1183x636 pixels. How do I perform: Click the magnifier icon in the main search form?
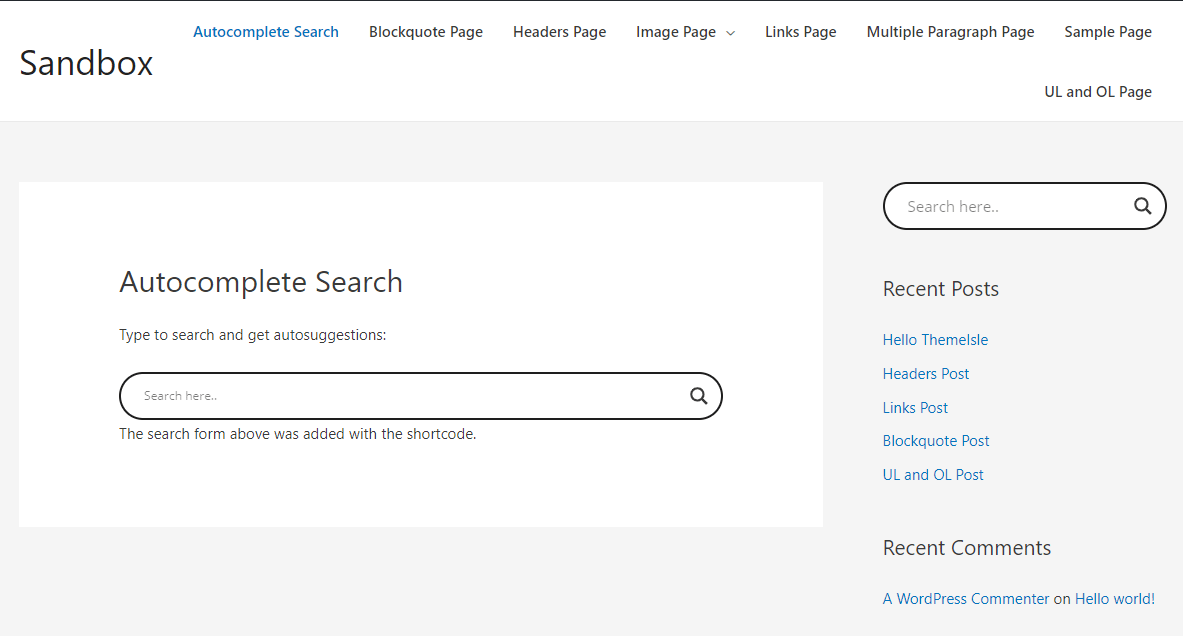pos(698,395)
